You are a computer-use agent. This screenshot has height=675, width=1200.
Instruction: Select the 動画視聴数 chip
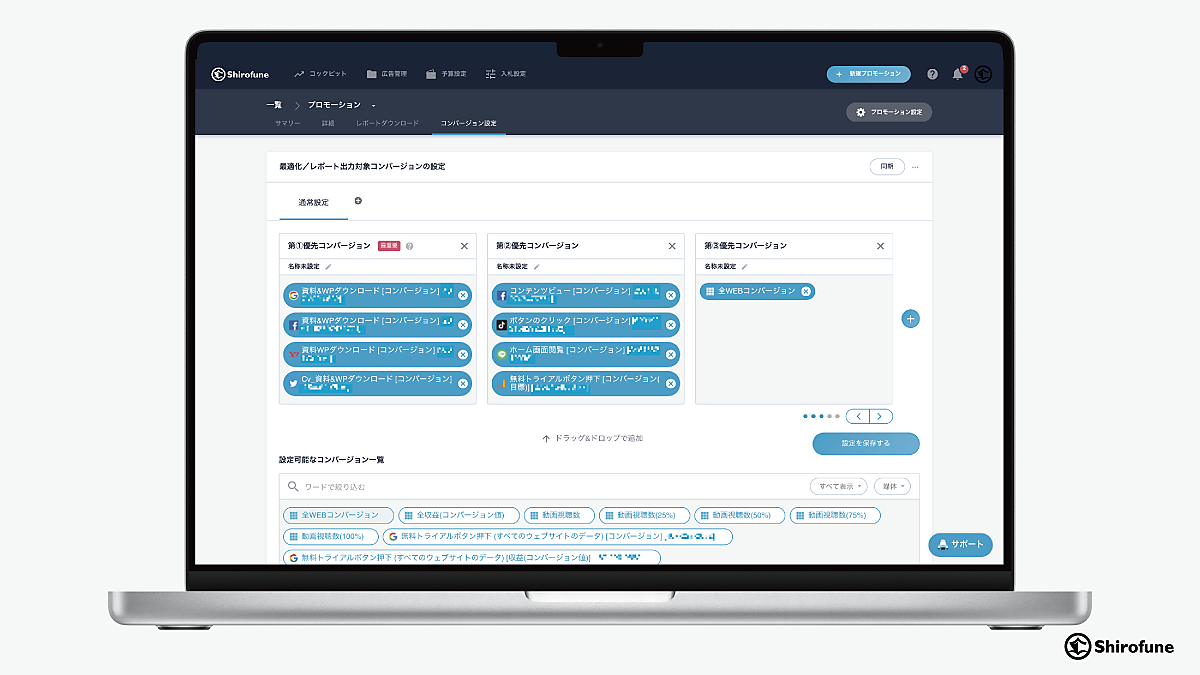click(x=559, y=515)
